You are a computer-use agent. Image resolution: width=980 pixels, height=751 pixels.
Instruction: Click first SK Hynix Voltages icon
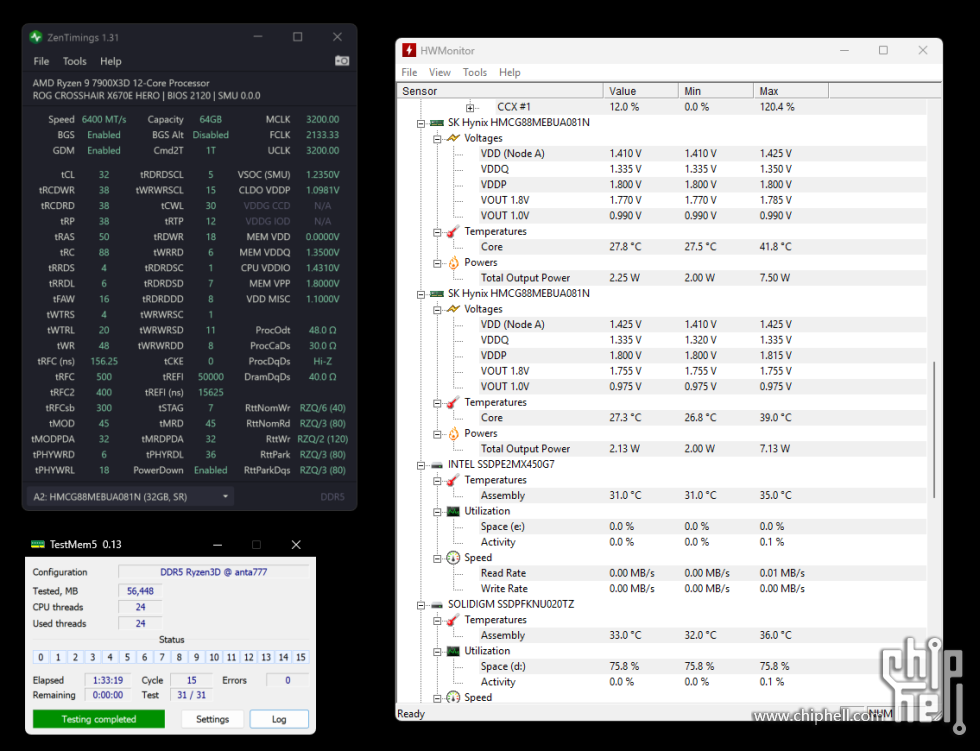(453, 138)
